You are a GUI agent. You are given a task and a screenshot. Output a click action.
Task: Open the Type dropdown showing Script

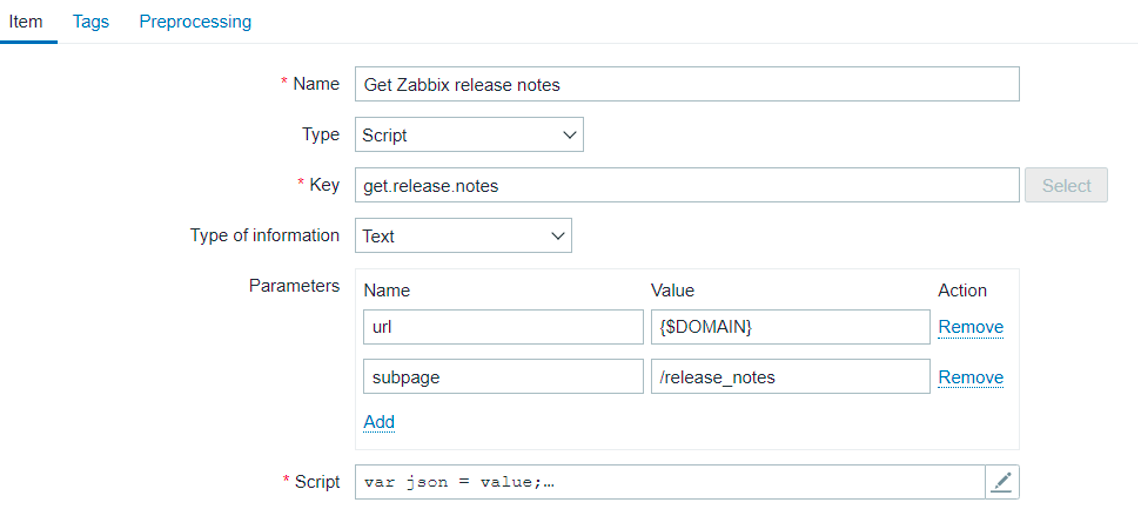coord(469,135)
